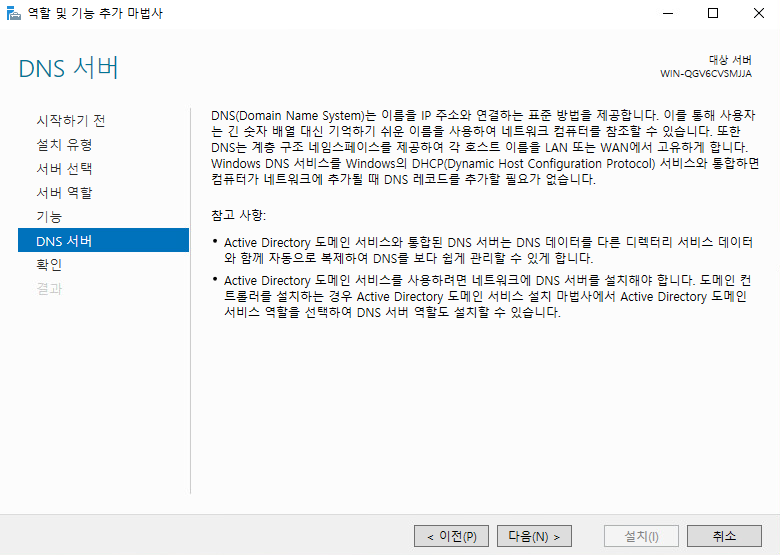Jump to the 확인 step
Viewport: 780px width, 555px height.
(x=49, y=265)
